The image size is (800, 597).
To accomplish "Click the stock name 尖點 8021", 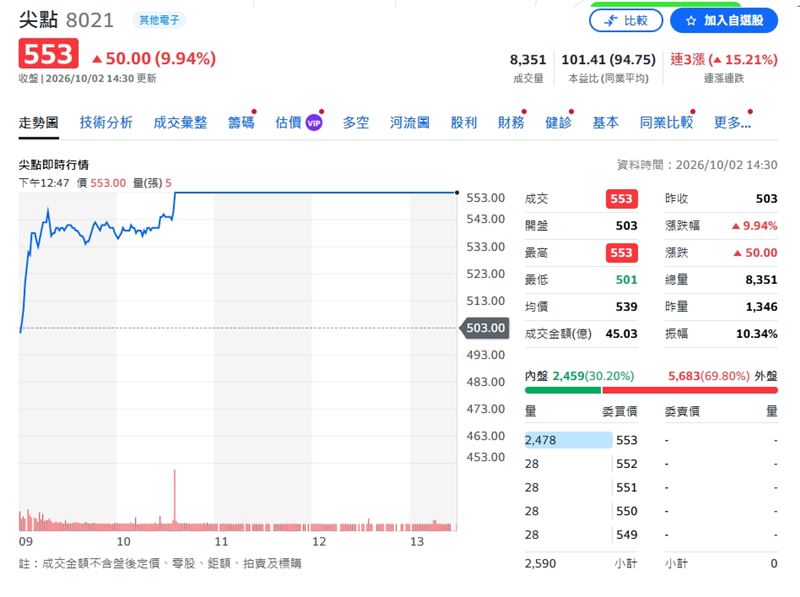I will [66, 20].
